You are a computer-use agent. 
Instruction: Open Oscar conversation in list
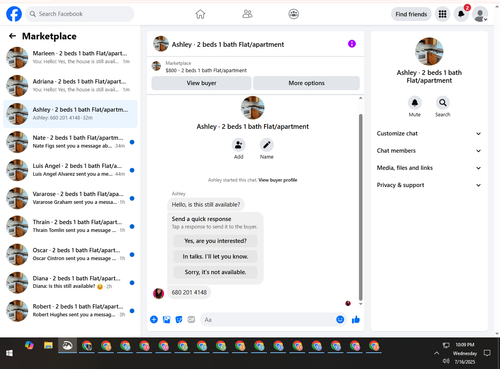[70, 254]
